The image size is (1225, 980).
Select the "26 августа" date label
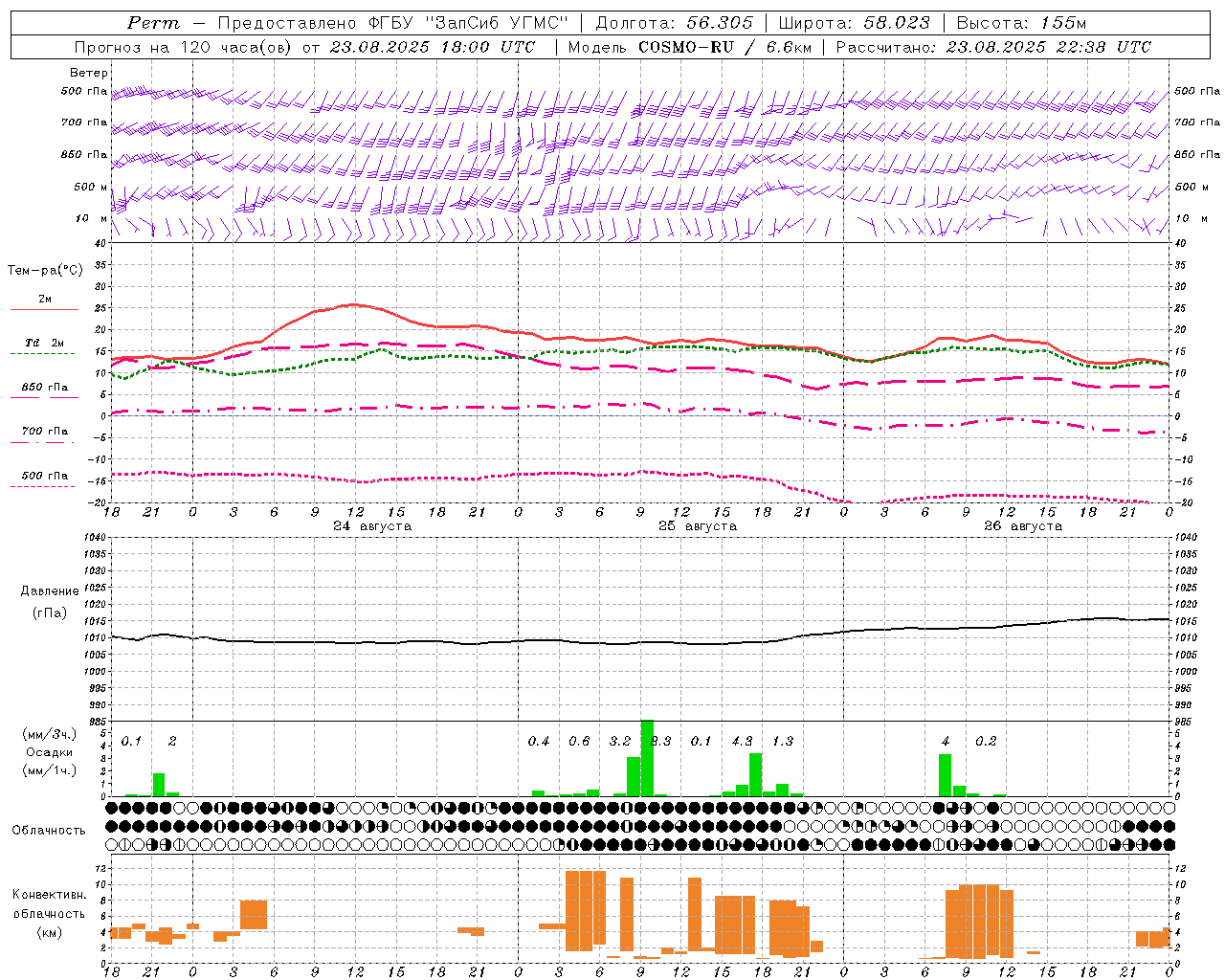click(1023, 526)
